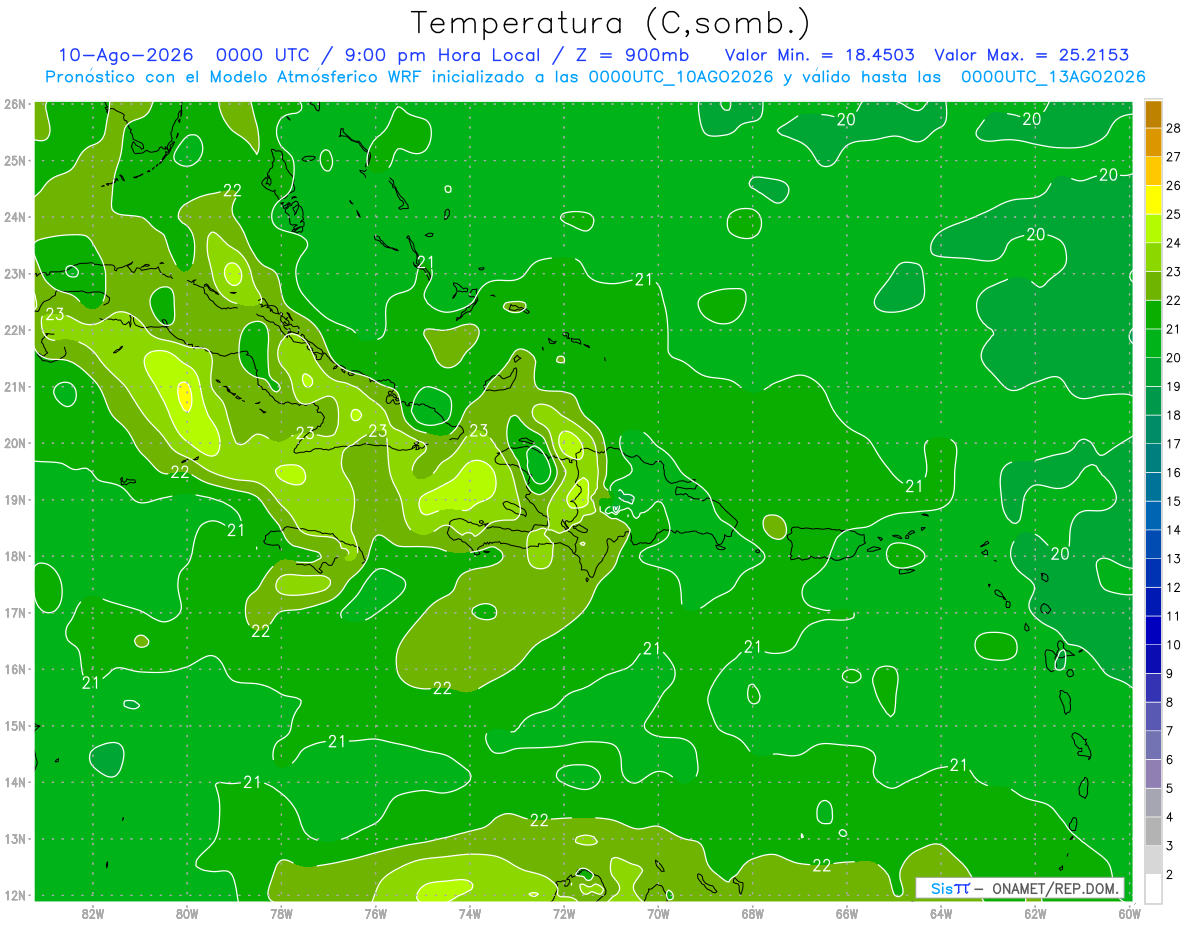
Task: Click the purple color scale segment between 5 and 6
Action: coord(1153,774)
